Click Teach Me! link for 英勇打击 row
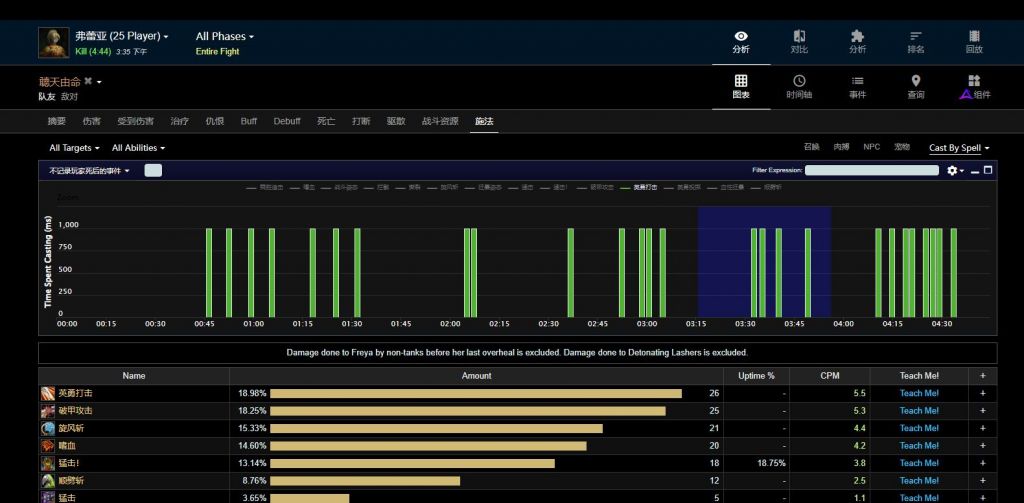The image size is (1024, 503). (x=918, y=394)
